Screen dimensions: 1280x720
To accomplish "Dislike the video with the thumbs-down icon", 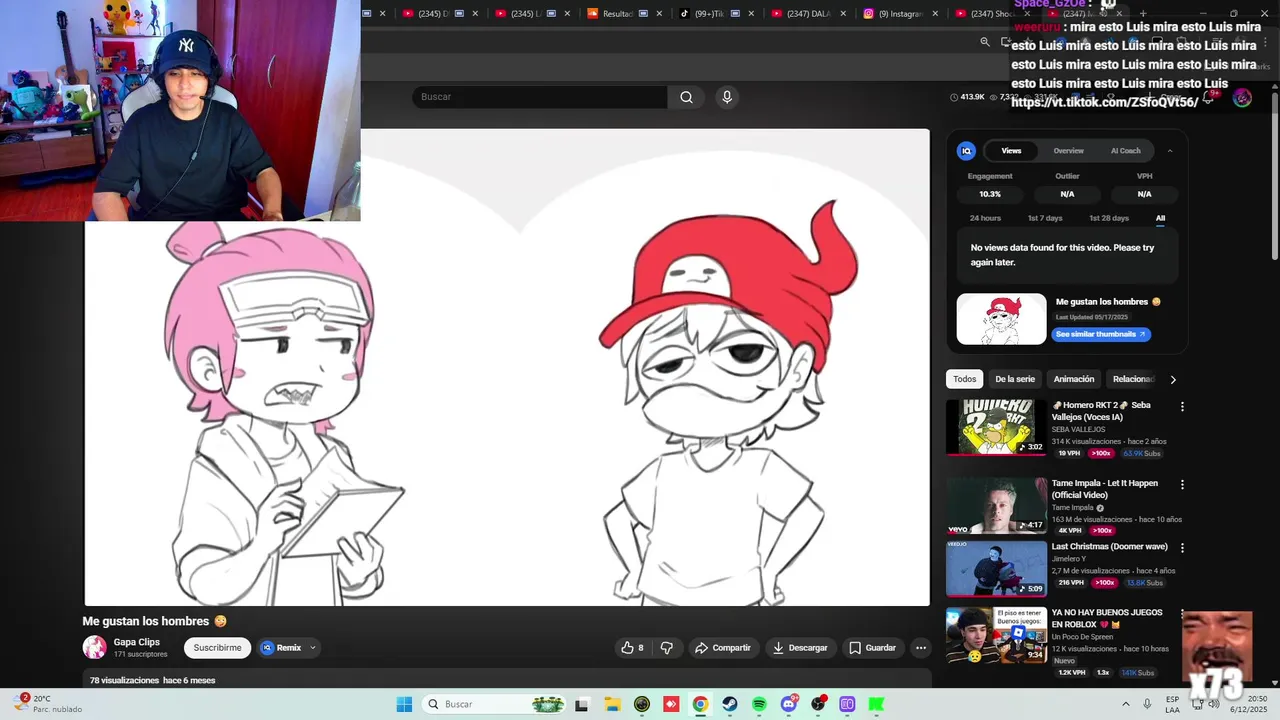I will [x=667, y=648].
